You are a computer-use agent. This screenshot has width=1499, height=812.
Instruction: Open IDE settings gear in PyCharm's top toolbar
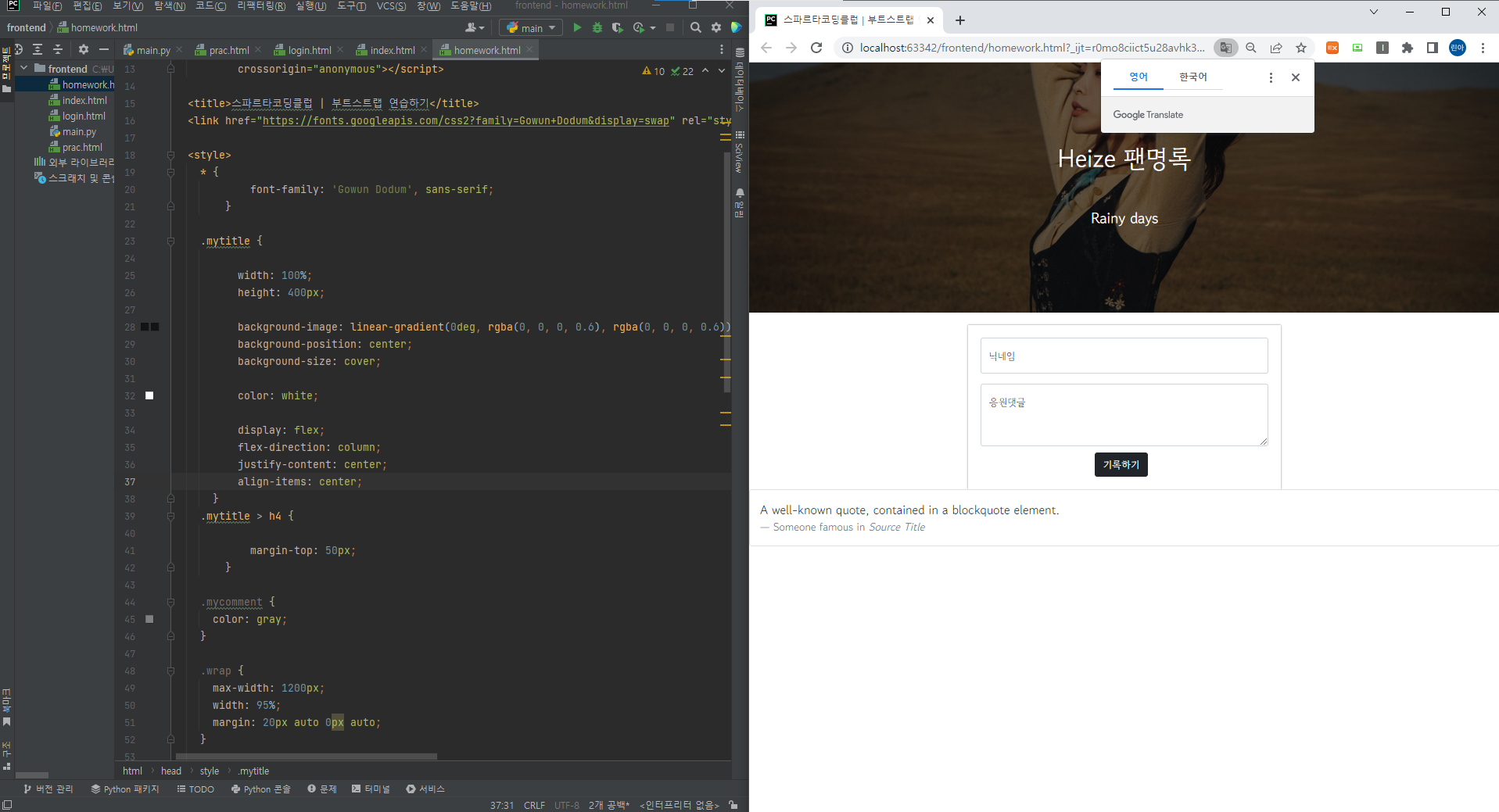click(x=716, y=27)
